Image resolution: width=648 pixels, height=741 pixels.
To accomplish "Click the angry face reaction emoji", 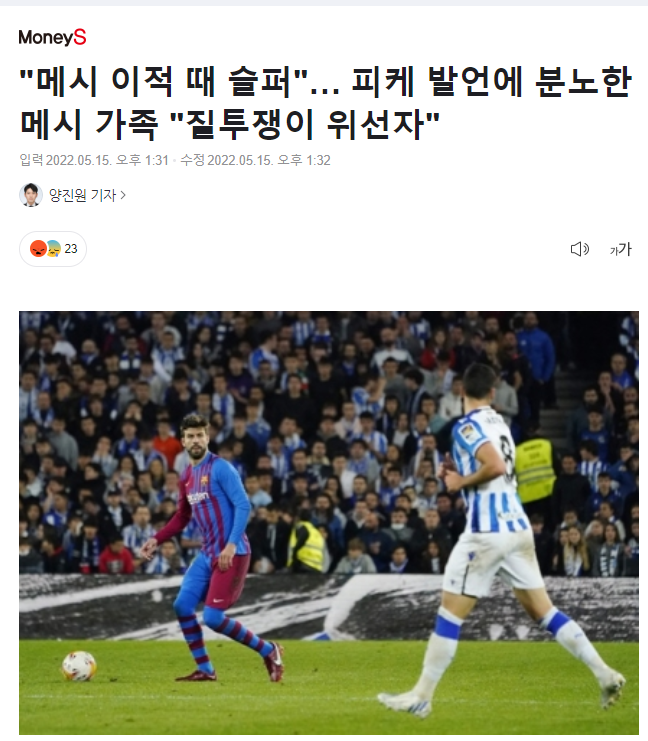I will (38, 249).
